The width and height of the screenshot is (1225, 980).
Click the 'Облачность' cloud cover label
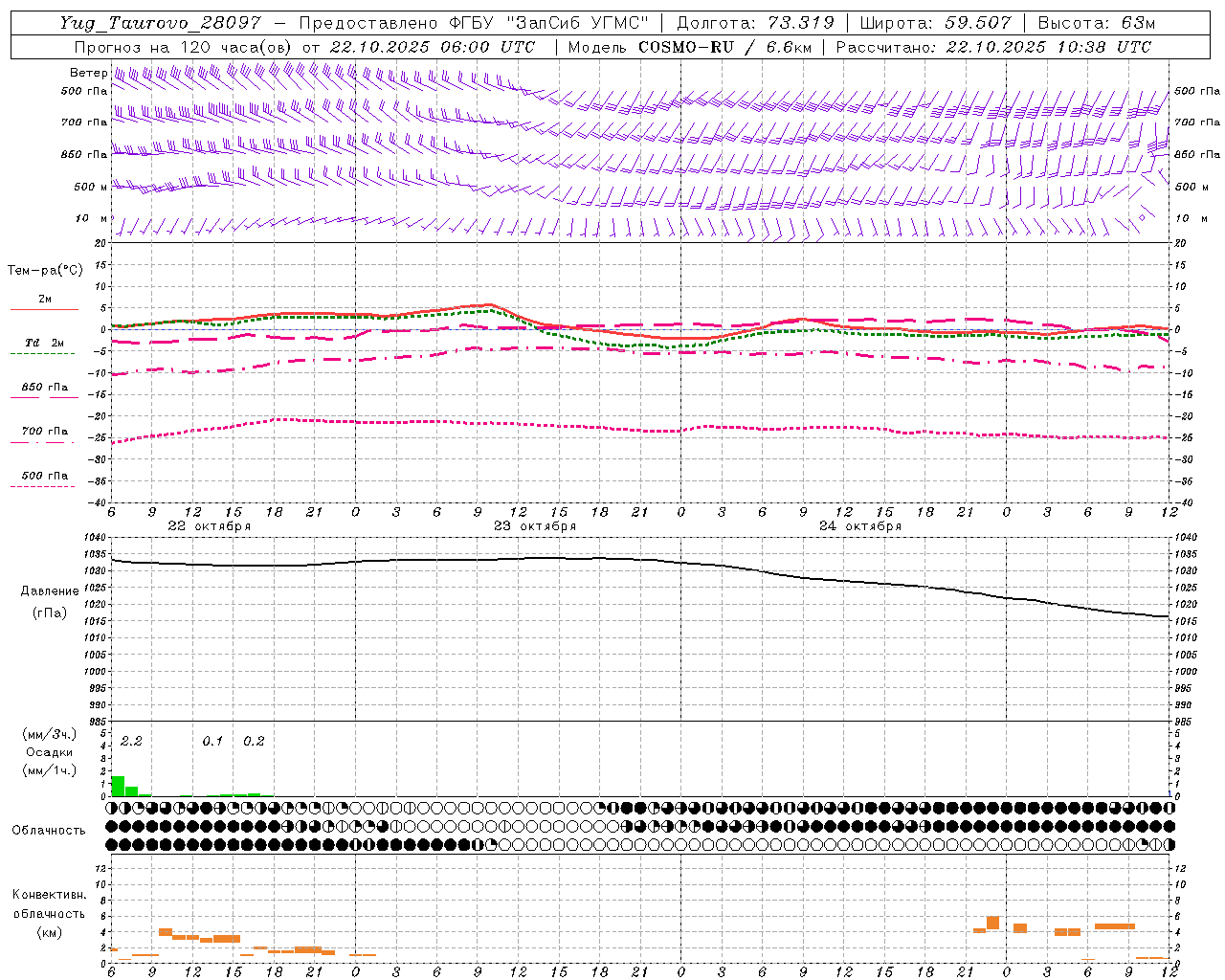[49, 831]
